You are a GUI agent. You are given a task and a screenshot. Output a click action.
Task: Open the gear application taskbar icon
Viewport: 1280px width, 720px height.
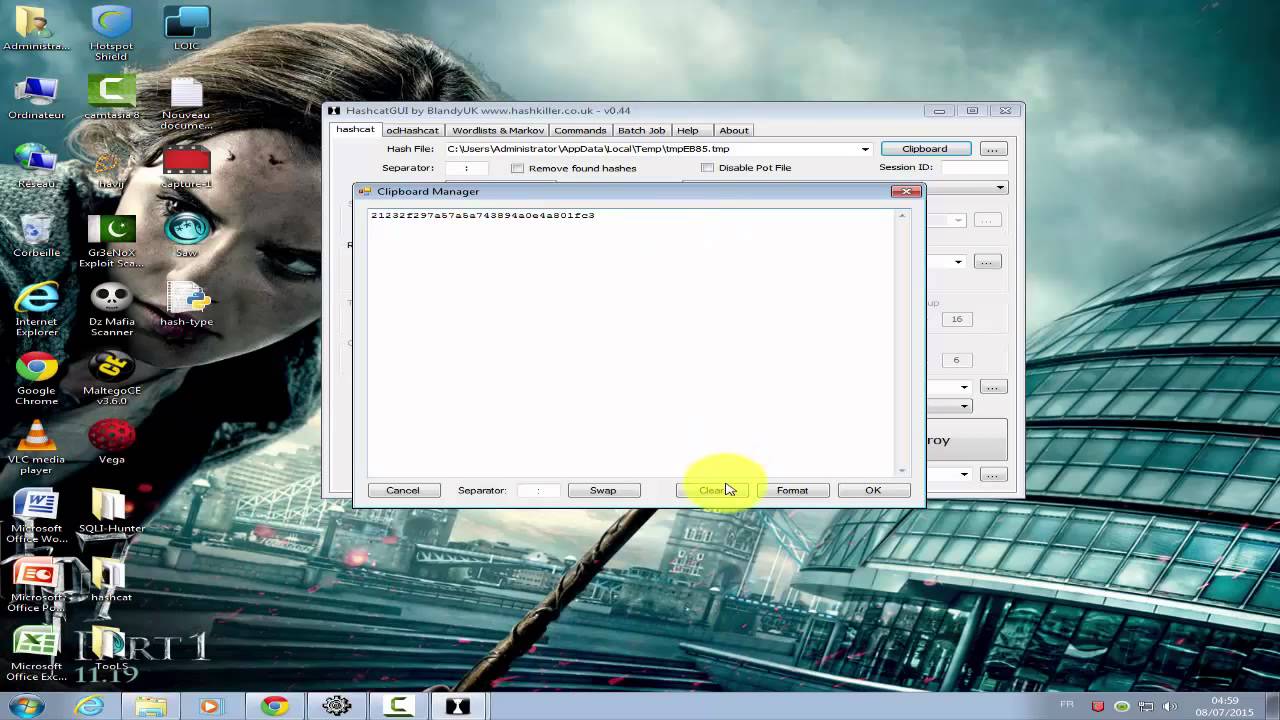coord(336,705)
